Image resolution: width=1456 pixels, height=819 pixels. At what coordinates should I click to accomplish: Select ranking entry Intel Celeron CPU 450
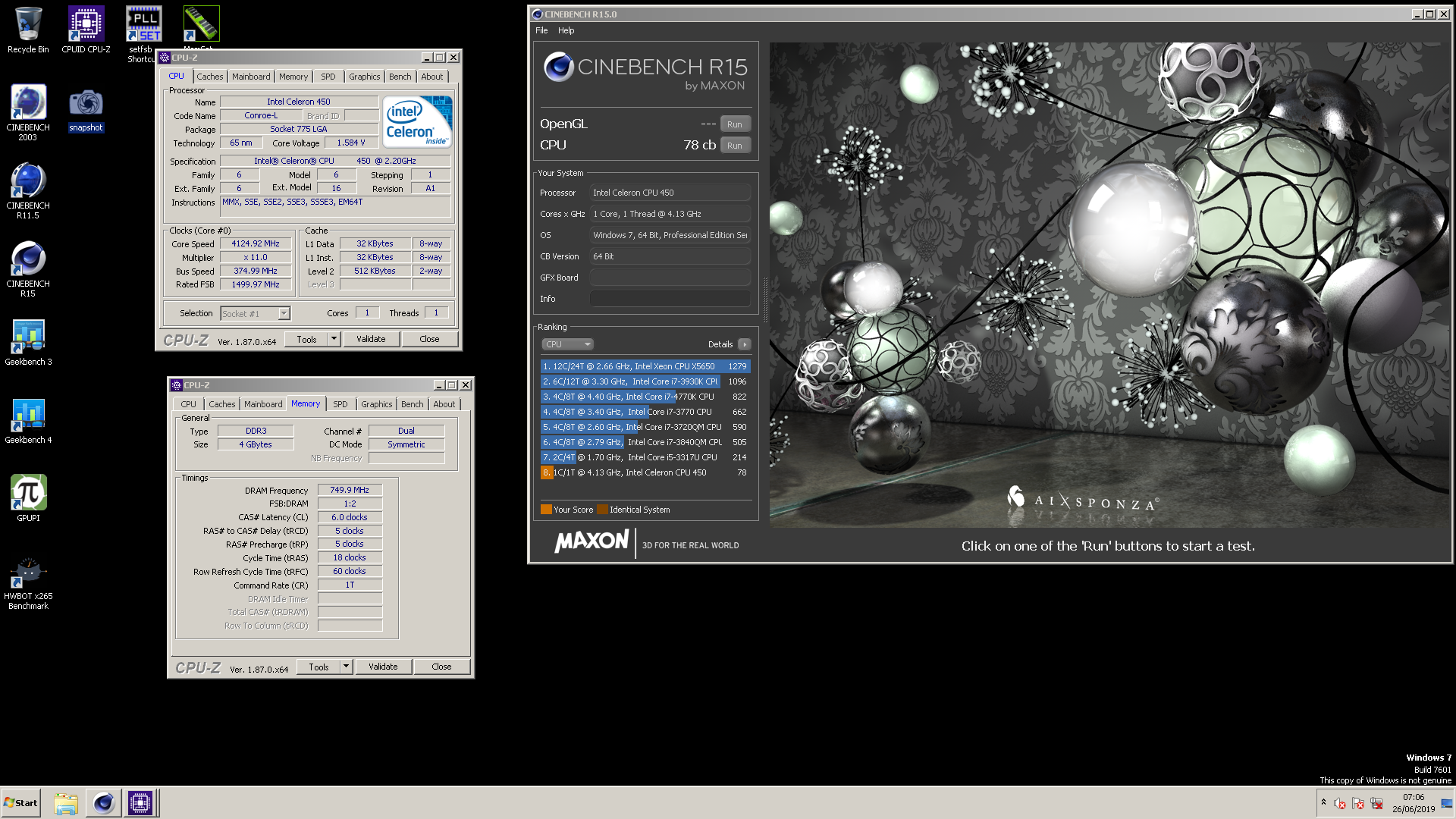tap(645, 472)
